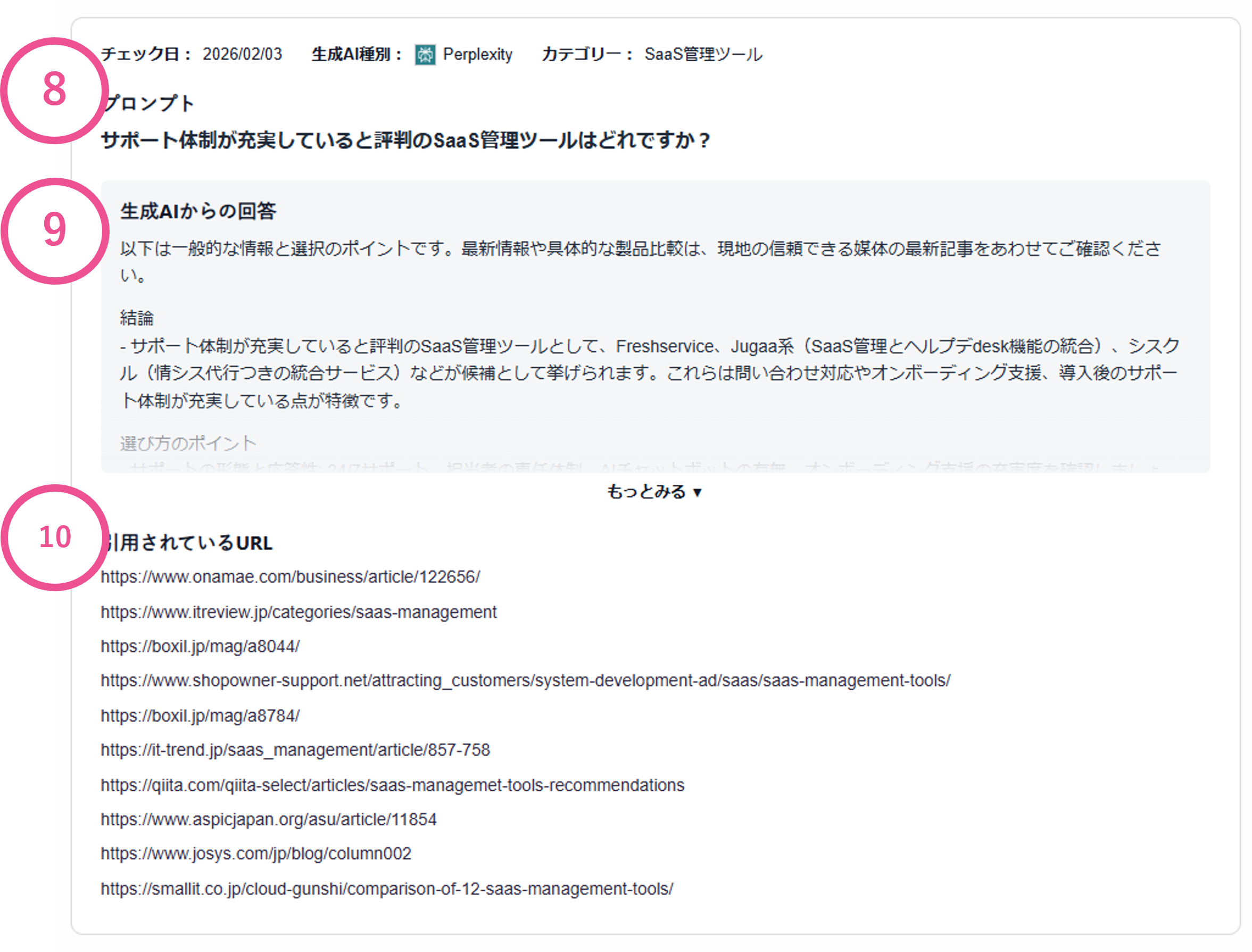Open boxil.jp mag a8784 link
Viewport: 1252px width, 952px height.
click(x=200, y=716)
